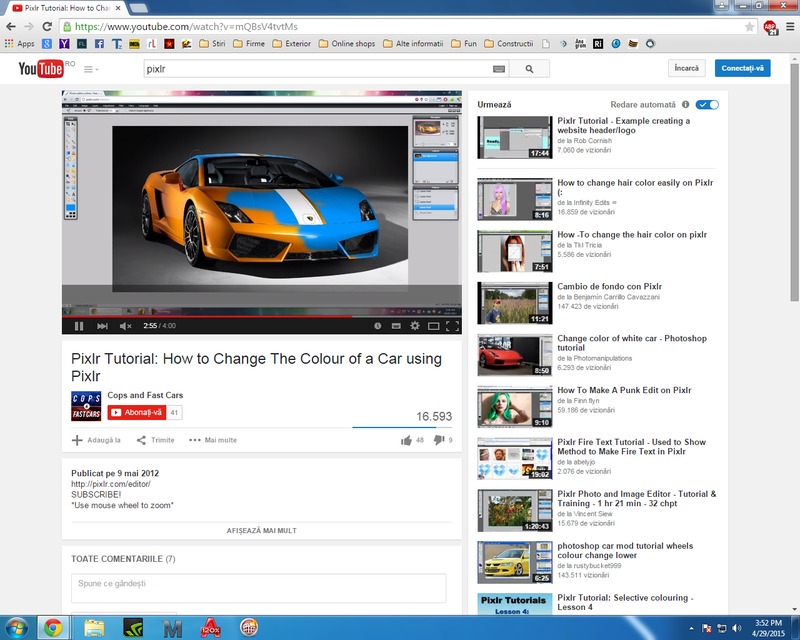Open Facebook bookmark icon
Viewport: 800px width, 640px height.
click(x=99, y=44)
